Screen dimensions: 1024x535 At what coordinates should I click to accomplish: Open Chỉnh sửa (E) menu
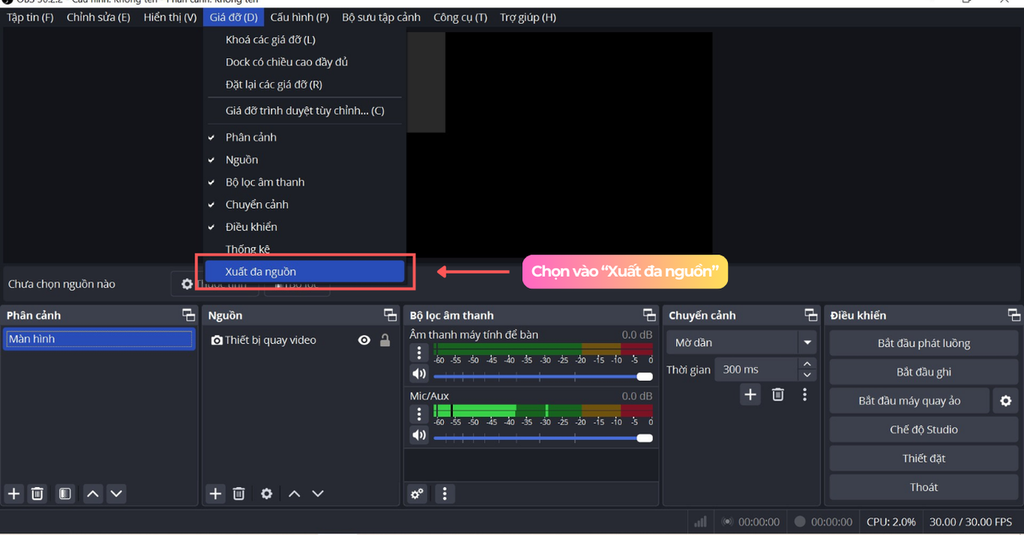click(98, 18)
